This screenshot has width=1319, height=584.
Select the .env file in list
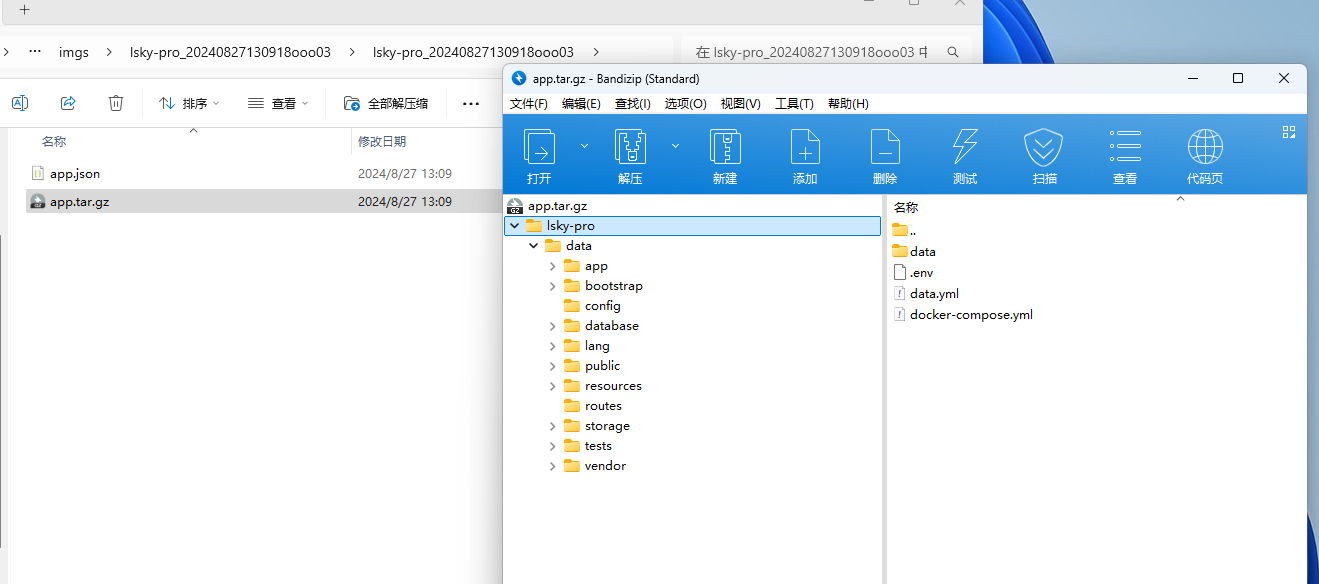coord(912,272)
